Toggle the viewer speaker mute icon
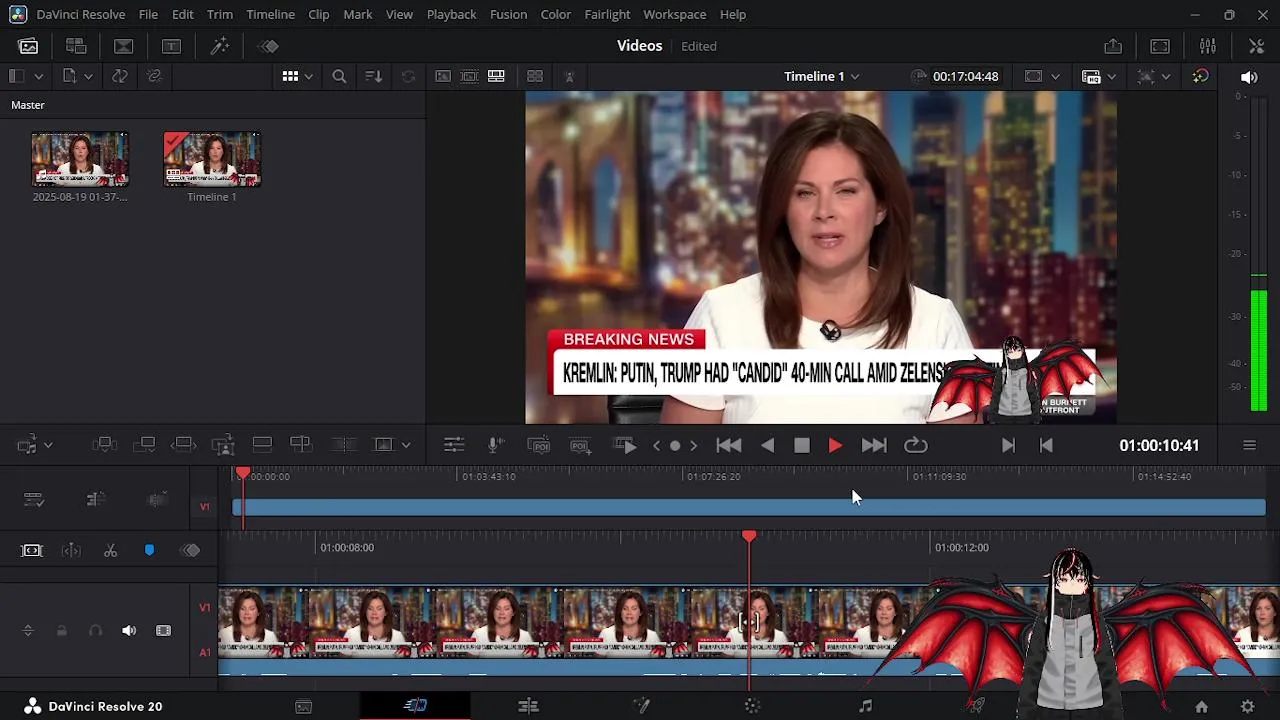Screen dimensions: 1280x720 1249,76
